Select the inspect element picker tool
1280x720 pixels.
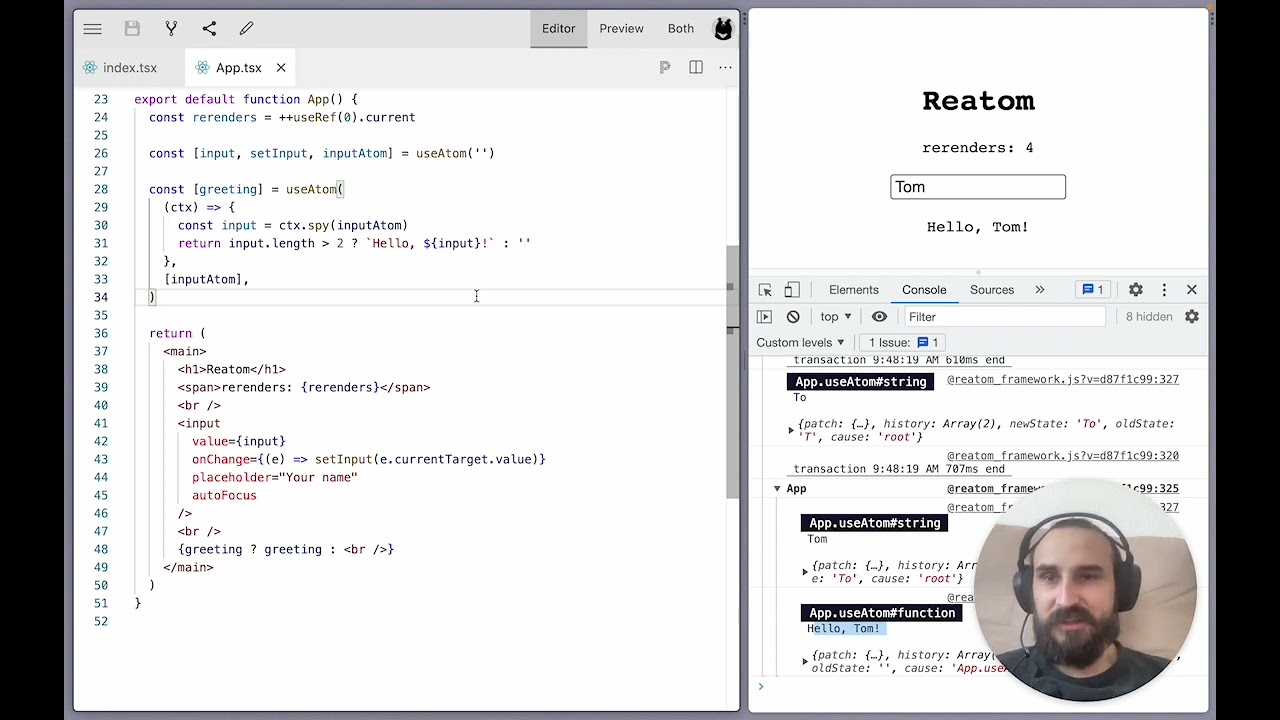(x=765, y=290)
